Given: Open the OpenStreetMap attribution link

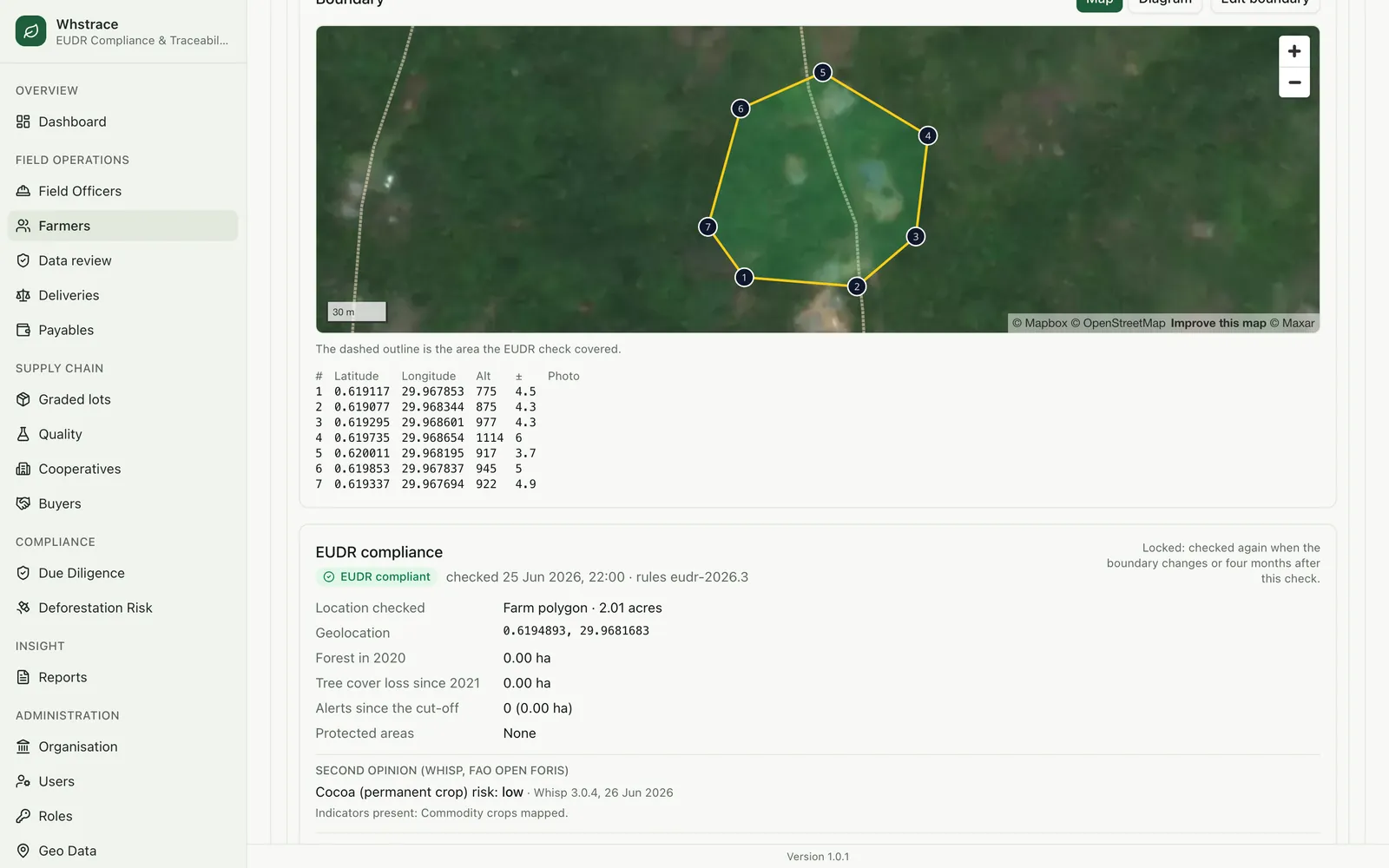Looking at the screenshot, I should click(x=1118, y=323).
